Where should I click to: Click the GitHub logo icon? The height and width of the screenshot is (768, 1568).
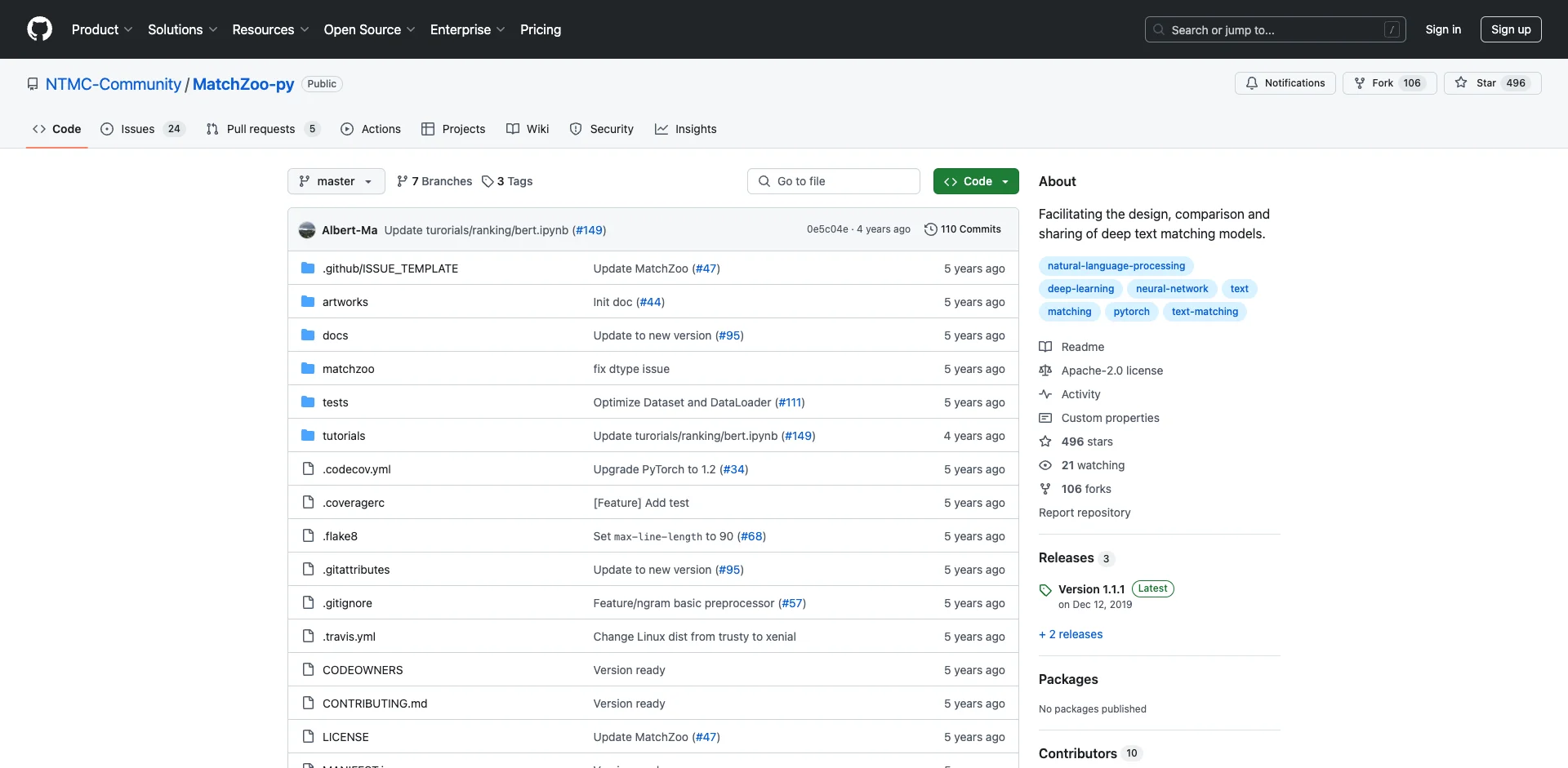click(x=39, y=29)
